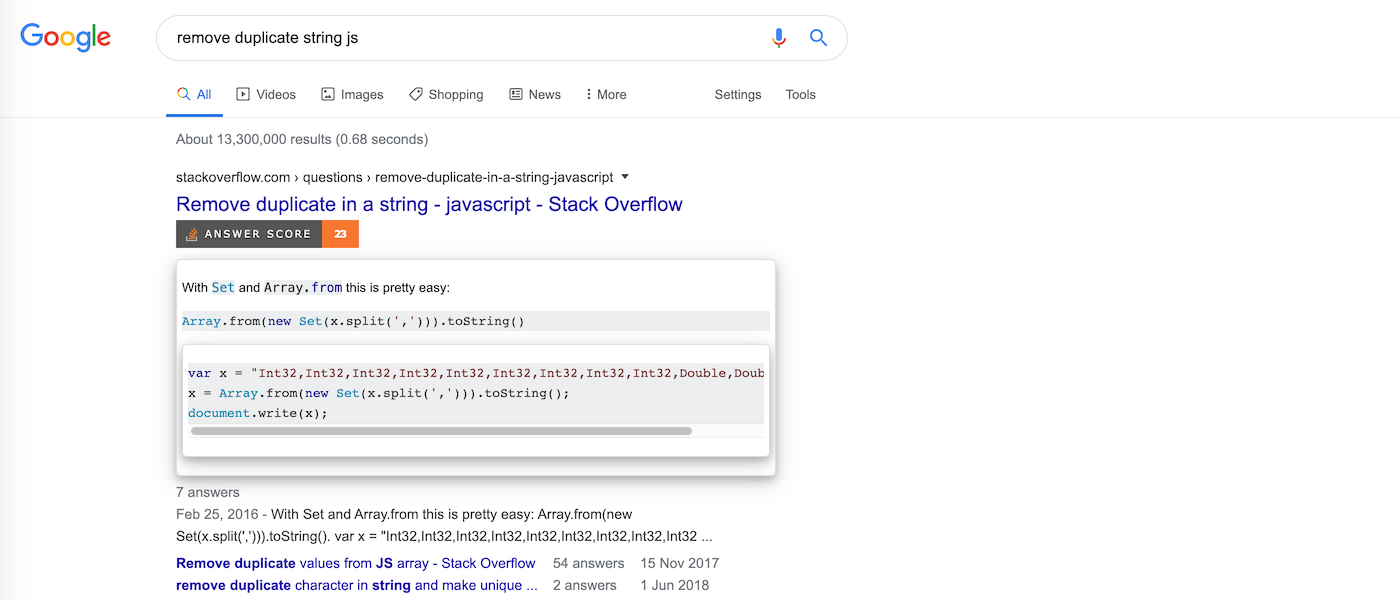
Task: Expand the stackoverflow.com result options arrow
Action: coord(625,177)
